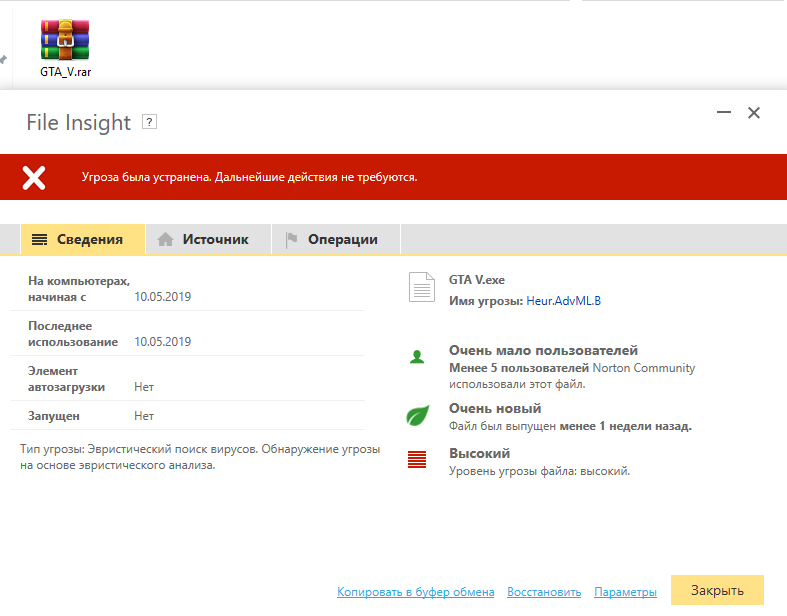Click the 'Элемент автозагрузки' row label
This screenshot has width=787, height=616.
66,379
